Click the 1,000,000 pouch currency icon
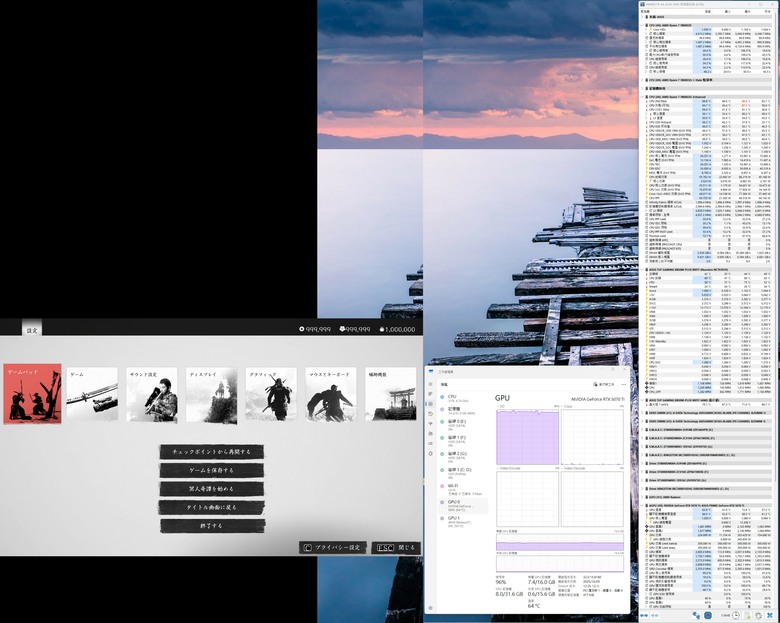Viewport: 780px width, 623px height. point(382,329)
